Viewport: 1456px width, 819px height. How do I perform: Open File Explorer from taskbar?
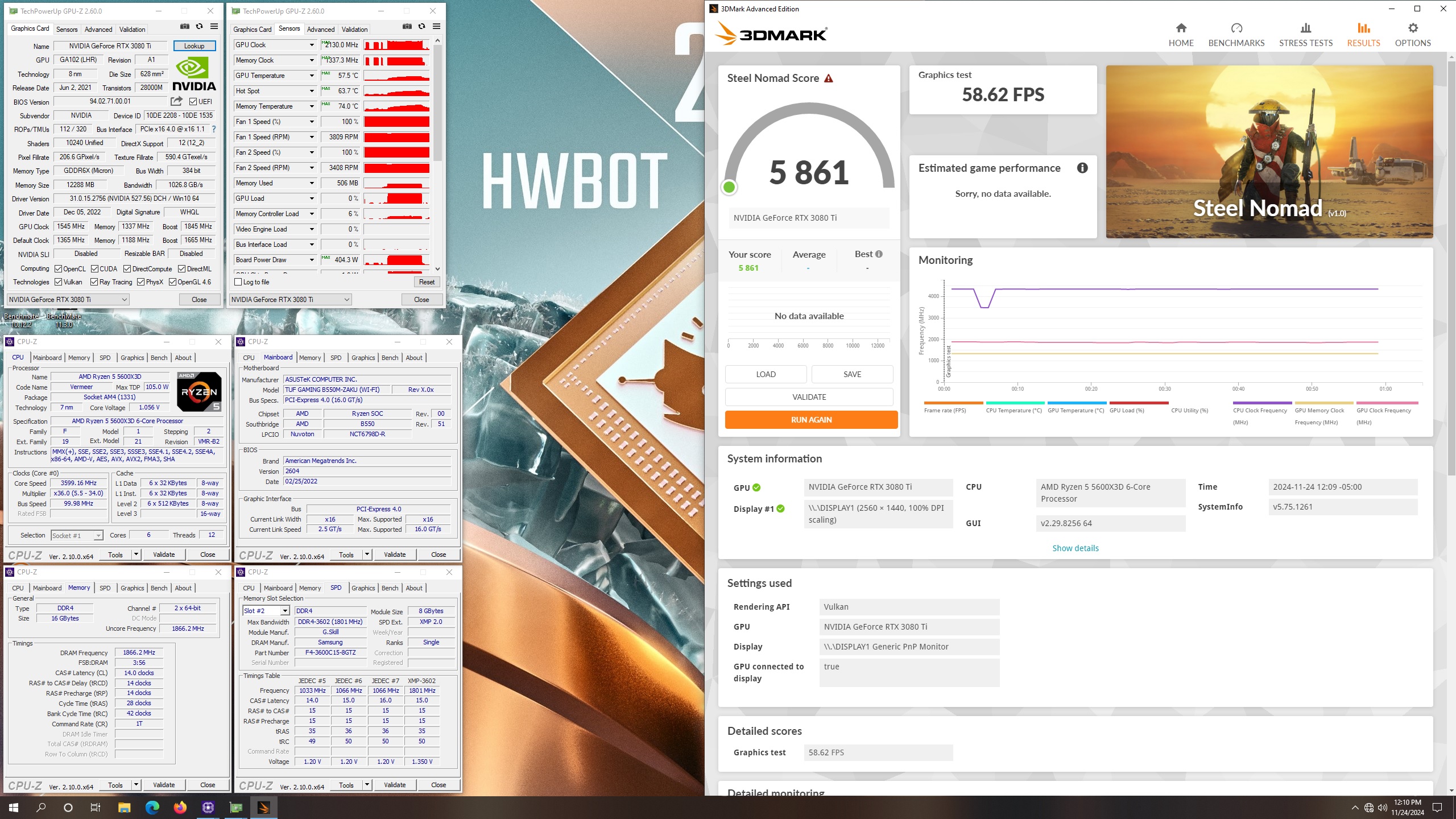click(x=124, y=807)
